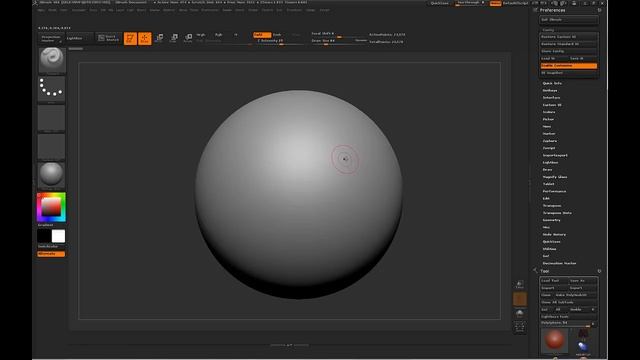Open the Material menu
This screenshot has width=640, height=360.
pos(169,10)
